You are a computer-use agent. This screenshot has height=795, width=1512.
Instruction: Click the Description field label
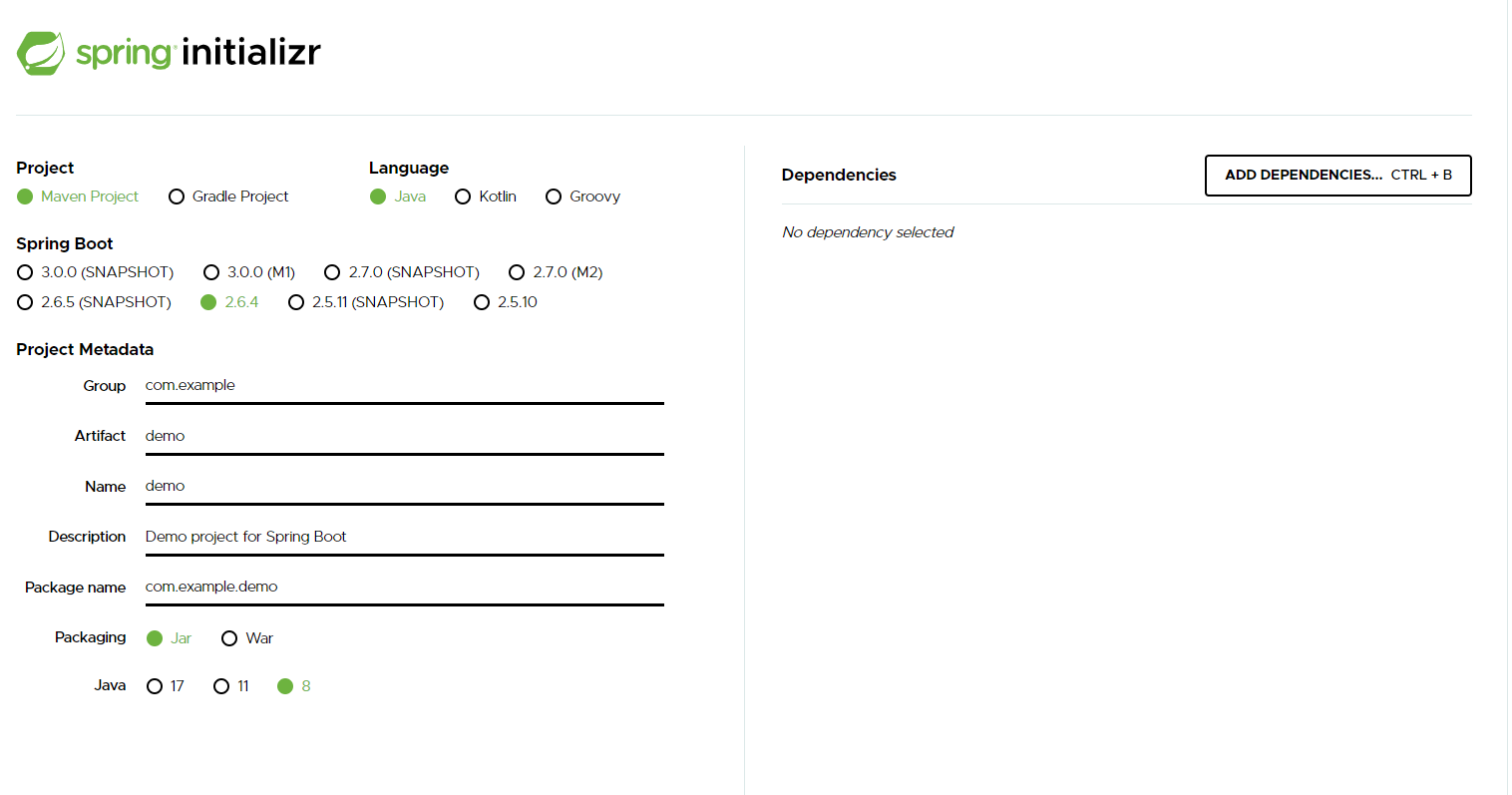tap(87, 537)
